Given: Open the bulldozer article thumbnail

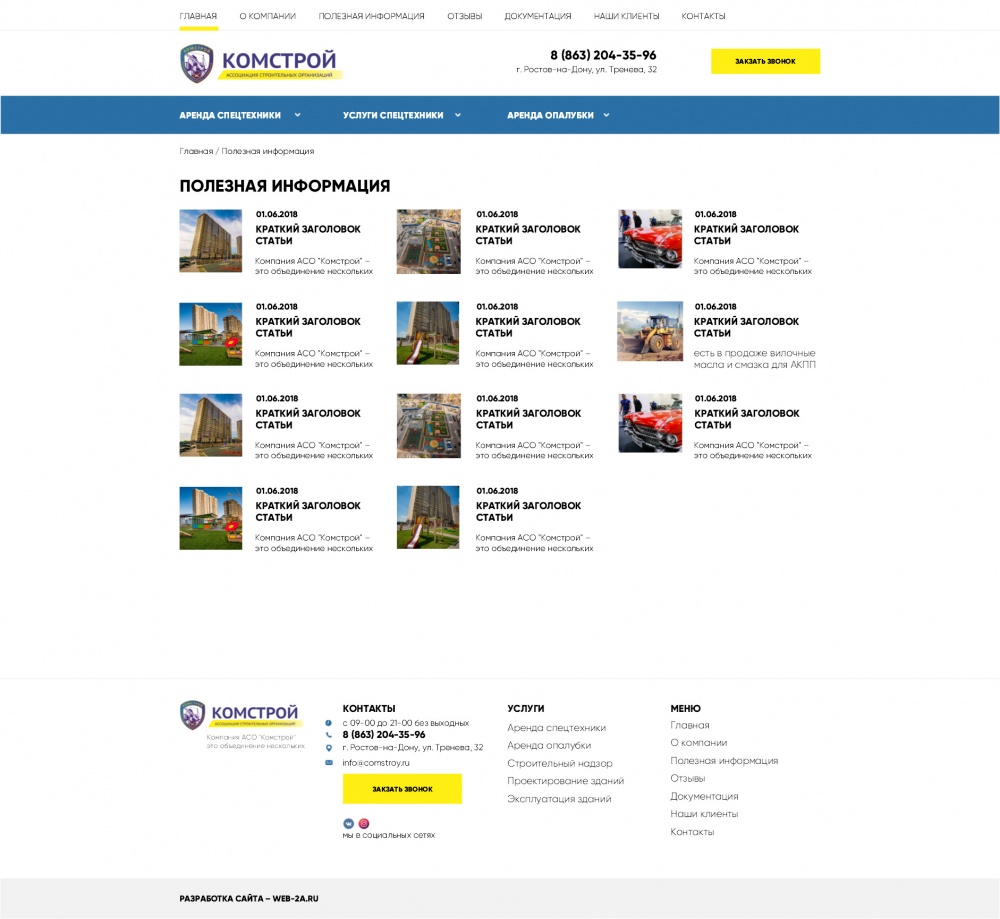Looking at the screenshot, I should (x=650, y=331).
